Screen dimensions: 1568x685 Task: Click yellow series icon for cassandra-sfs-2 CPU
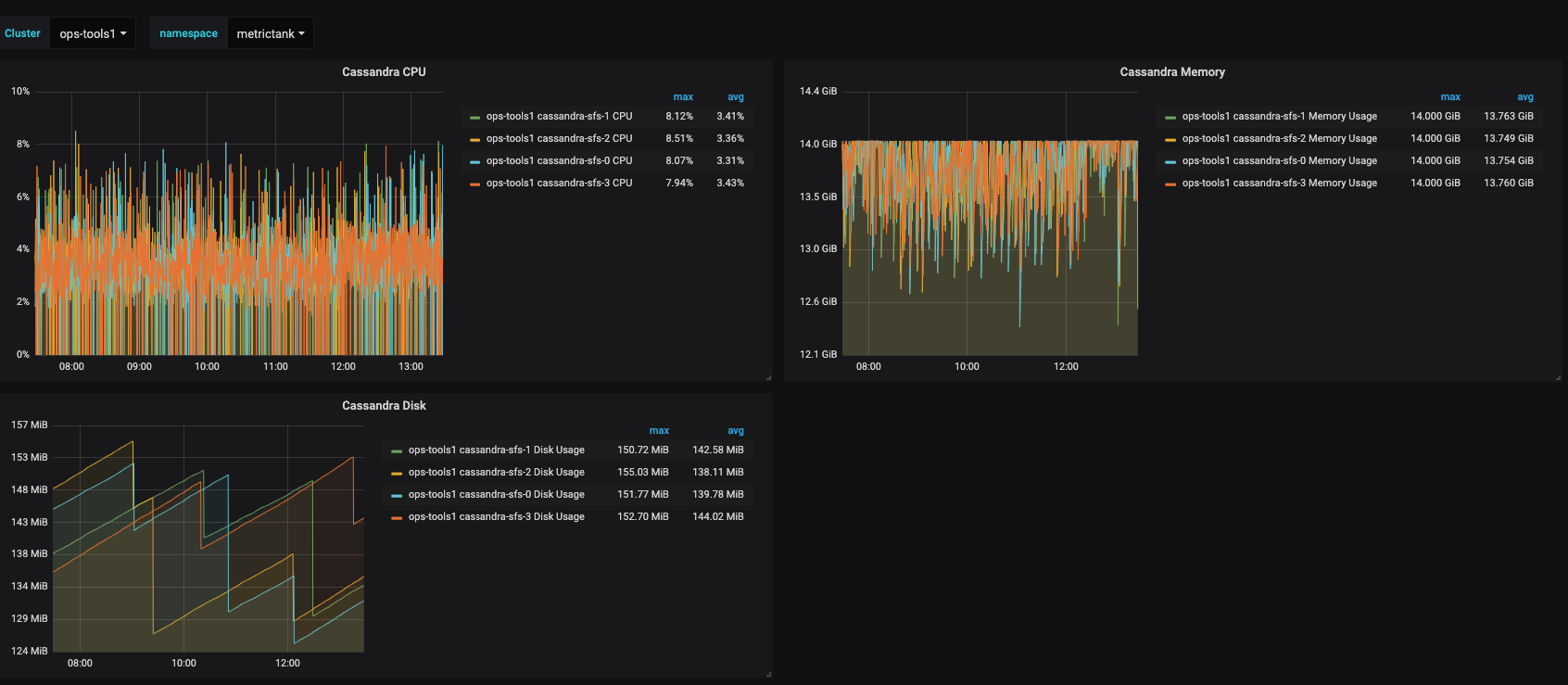[x=474, y=140]
